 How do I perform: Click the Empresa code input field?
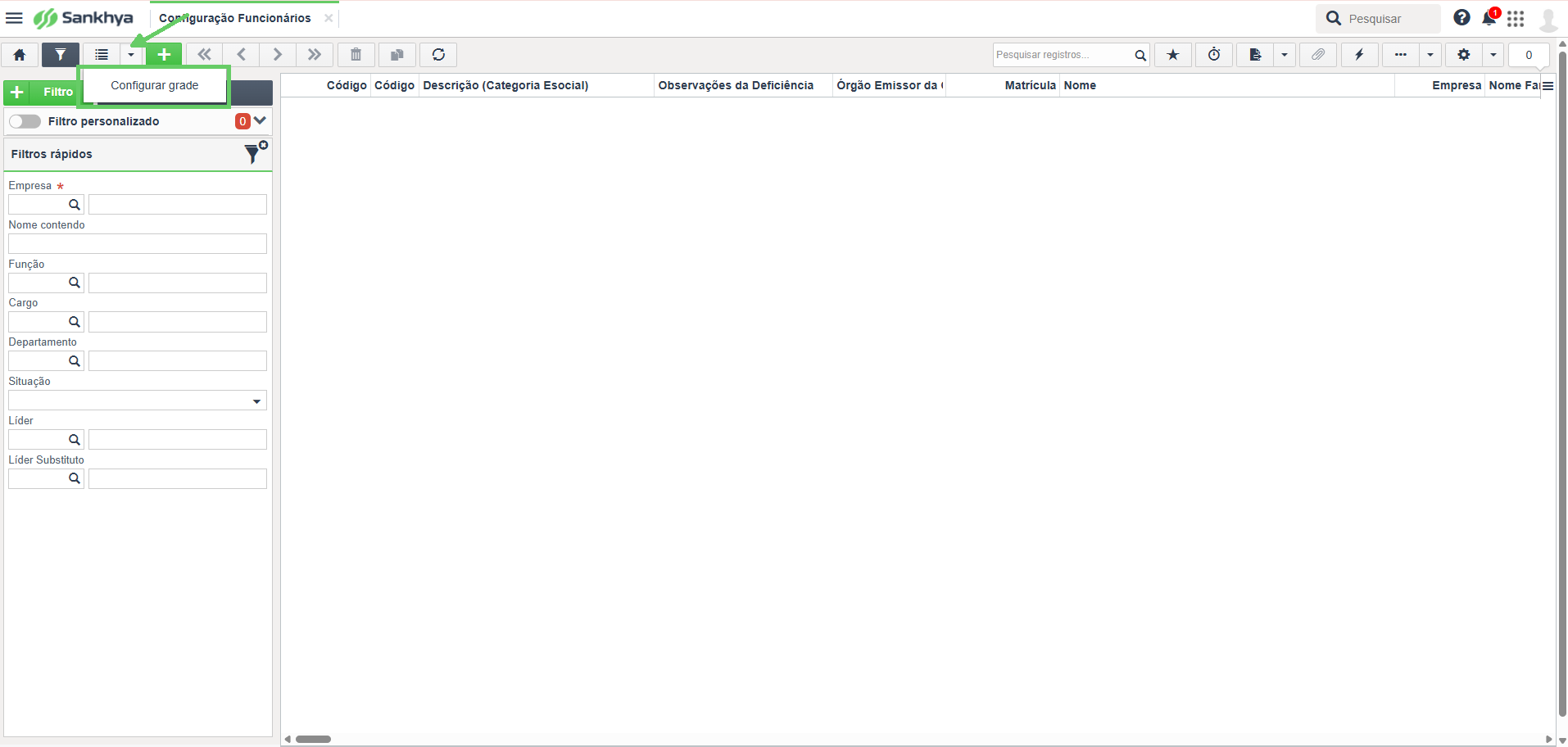38,205
